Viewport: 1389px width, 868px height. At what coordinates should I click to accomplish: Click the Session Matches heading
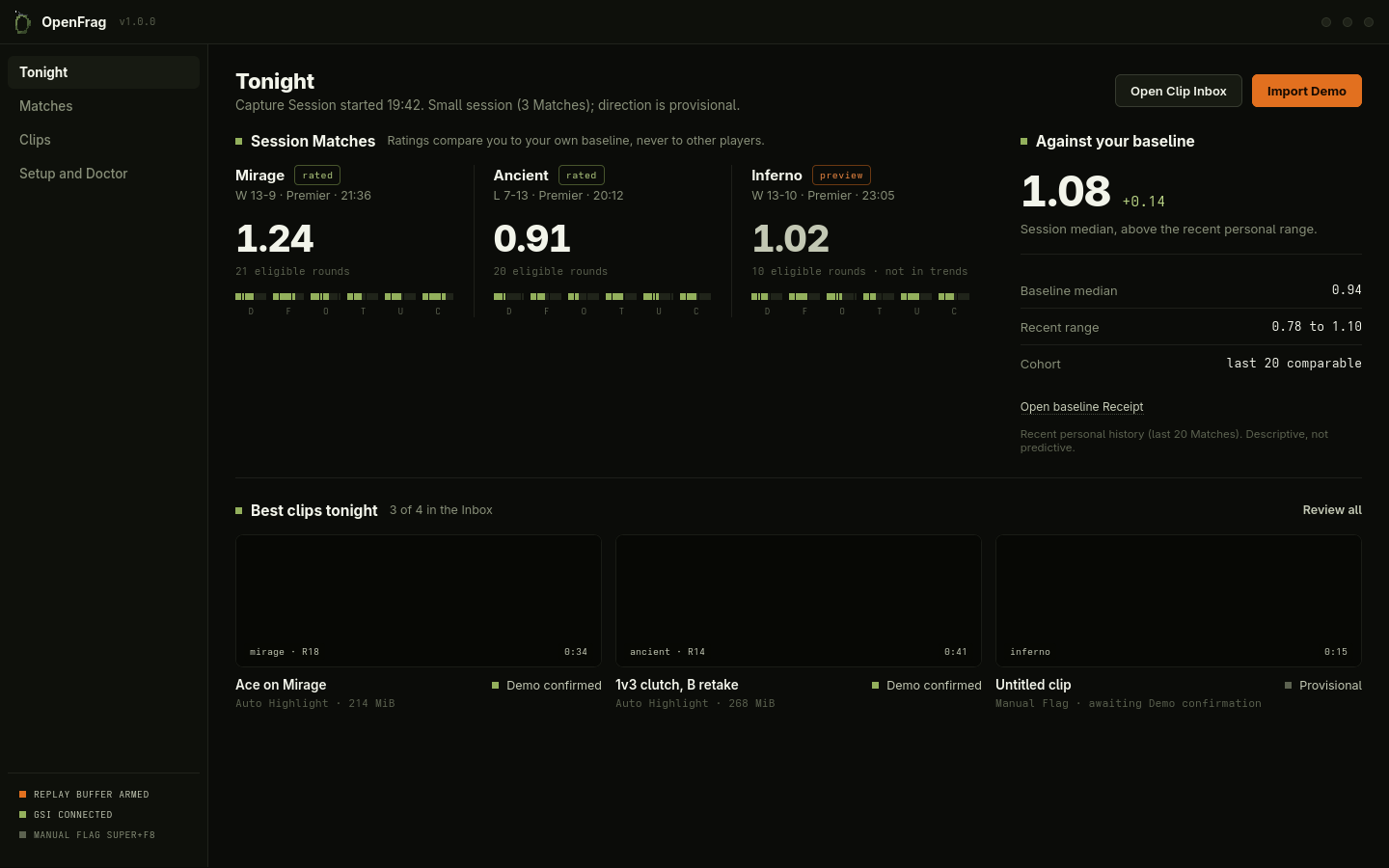(x=313, y=141)
